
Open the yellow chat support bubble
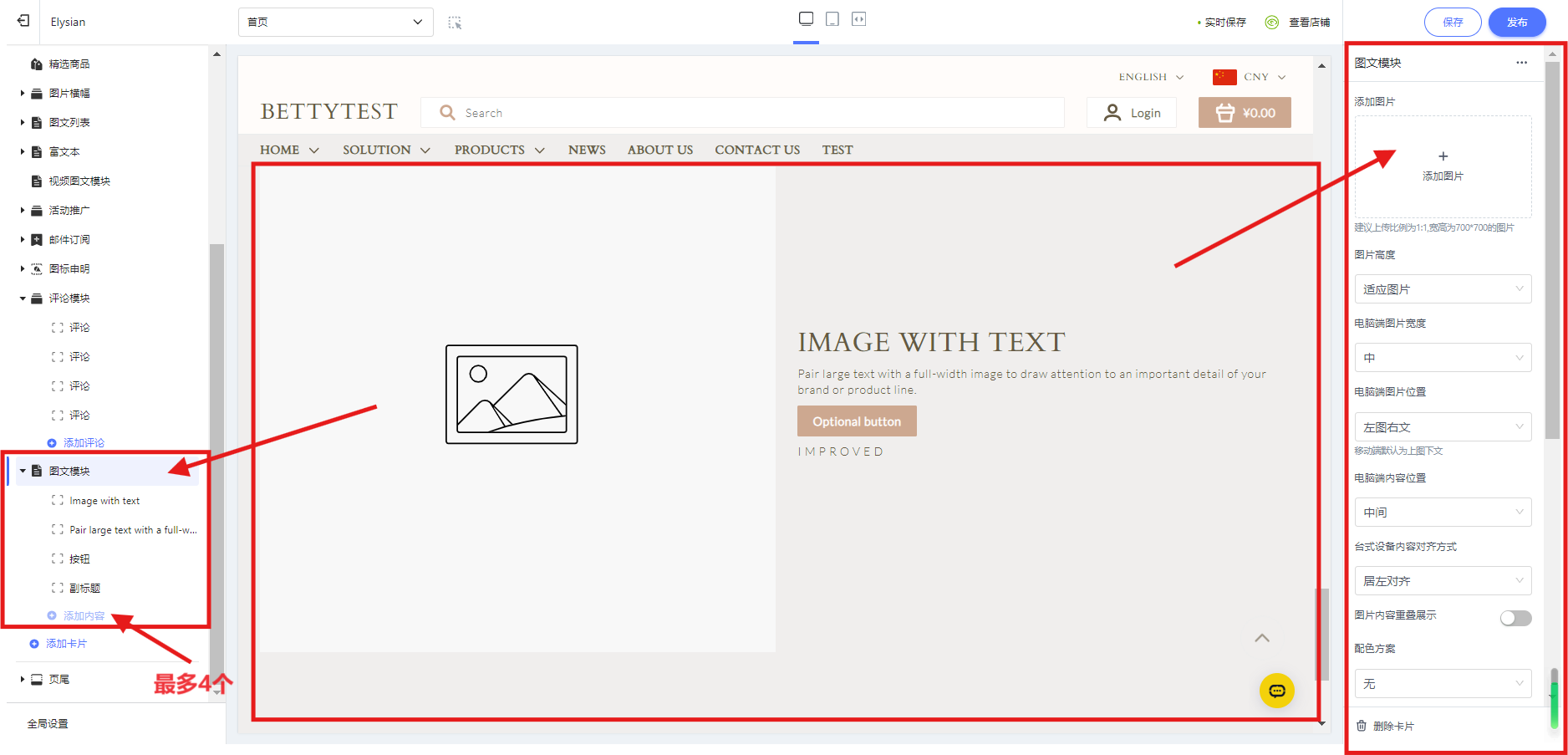click(1276, 691)
